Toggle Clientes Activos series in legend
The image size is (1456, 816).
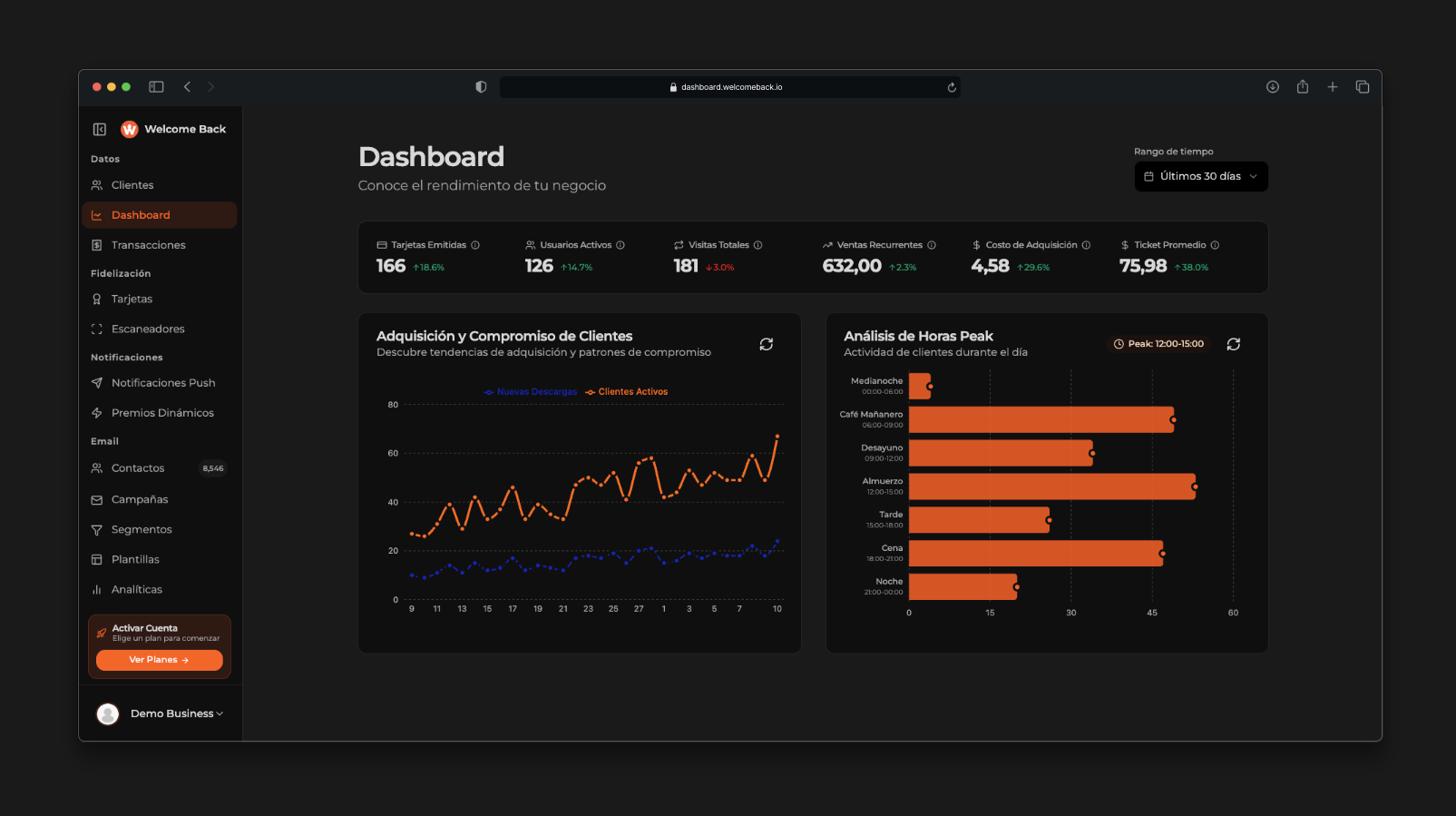tap(628, 392)
